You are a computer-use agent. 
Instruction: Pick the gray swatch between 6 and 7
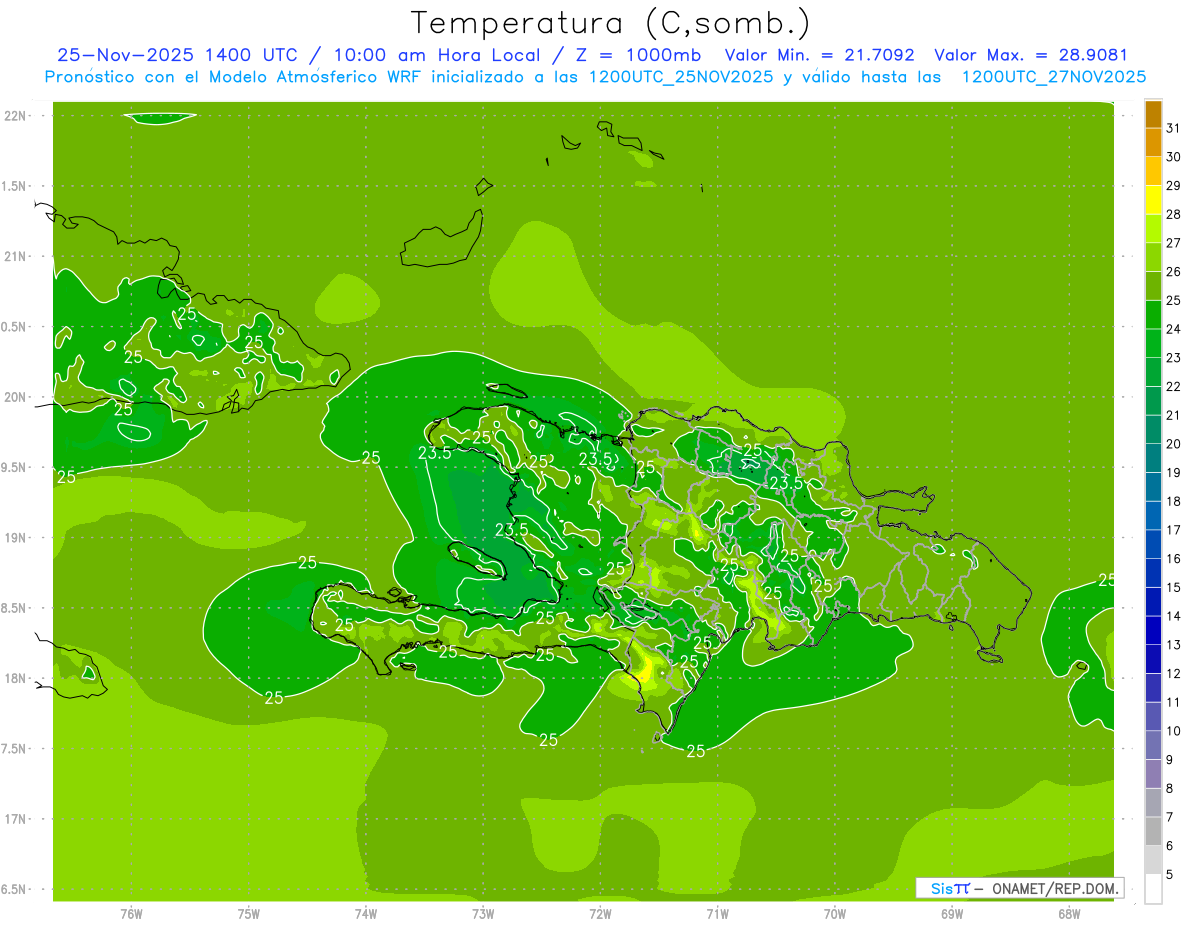(x=1153, y=831)
